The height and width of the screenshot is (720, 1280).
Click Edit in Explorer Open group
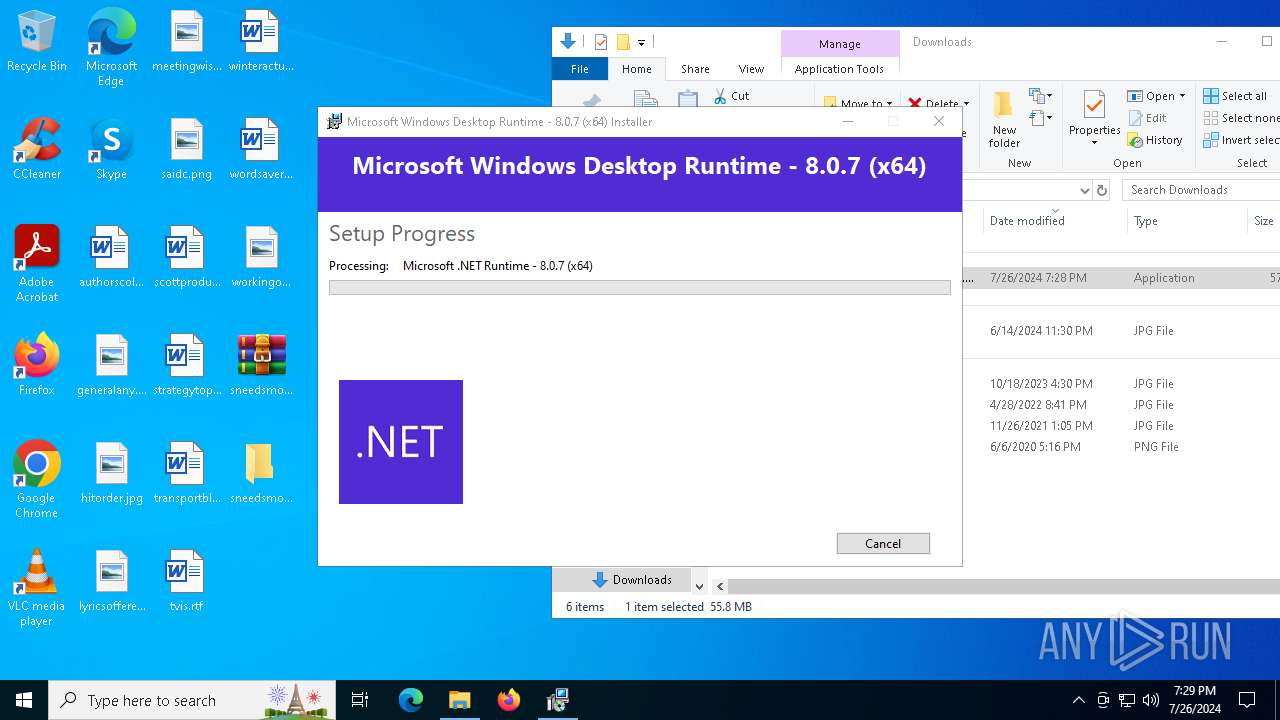click(1147, 118)
